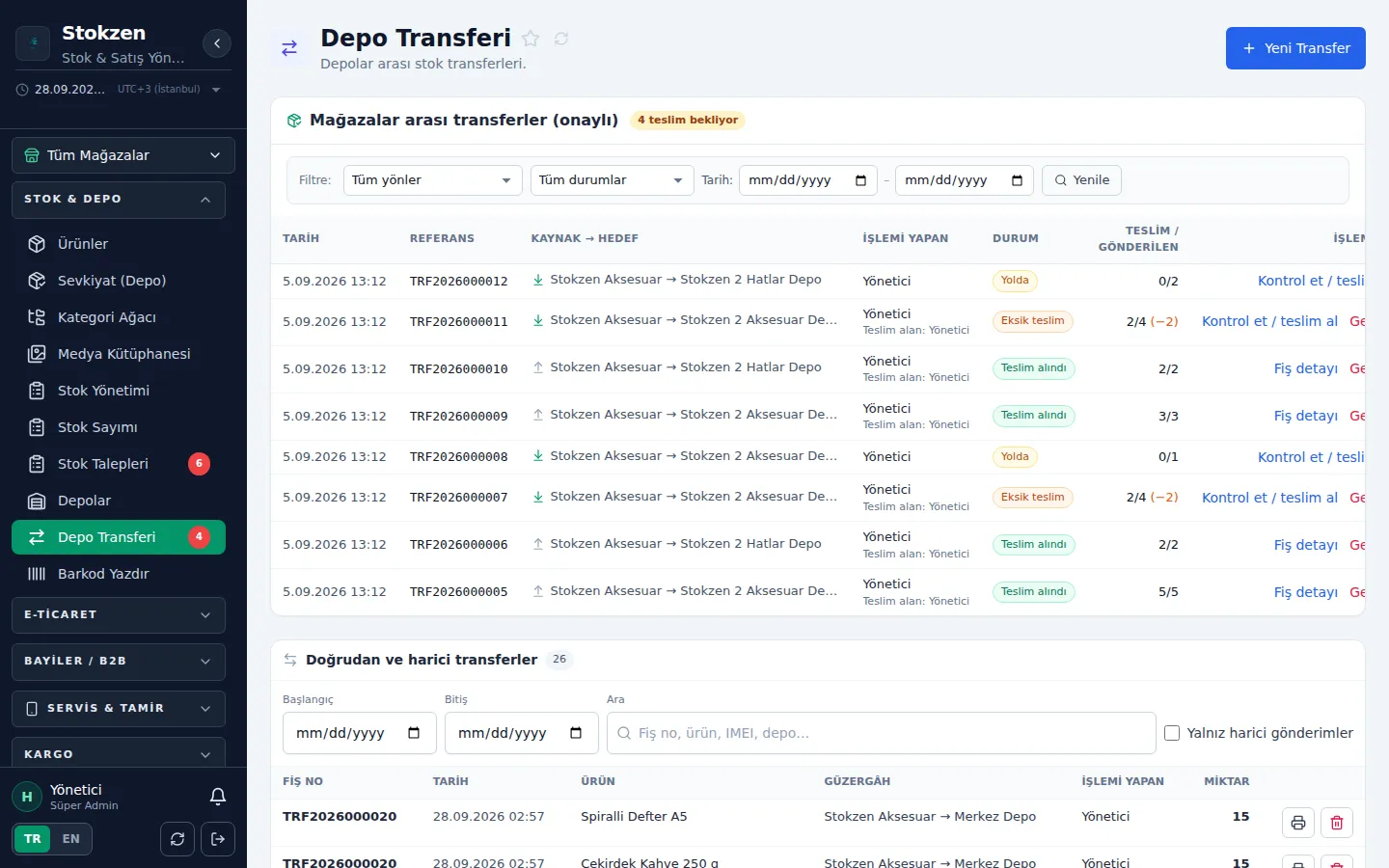Go to Ürünler in the sidebar
This screenshot has height=868, width=1389.
[x=119, y=244]
